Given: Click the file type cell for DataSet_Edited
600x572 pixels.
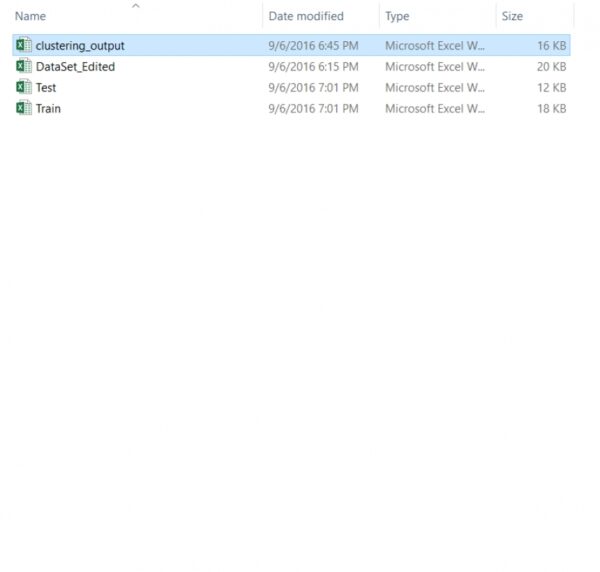Looking at the screenshot, I should click(x=435, y=67).
